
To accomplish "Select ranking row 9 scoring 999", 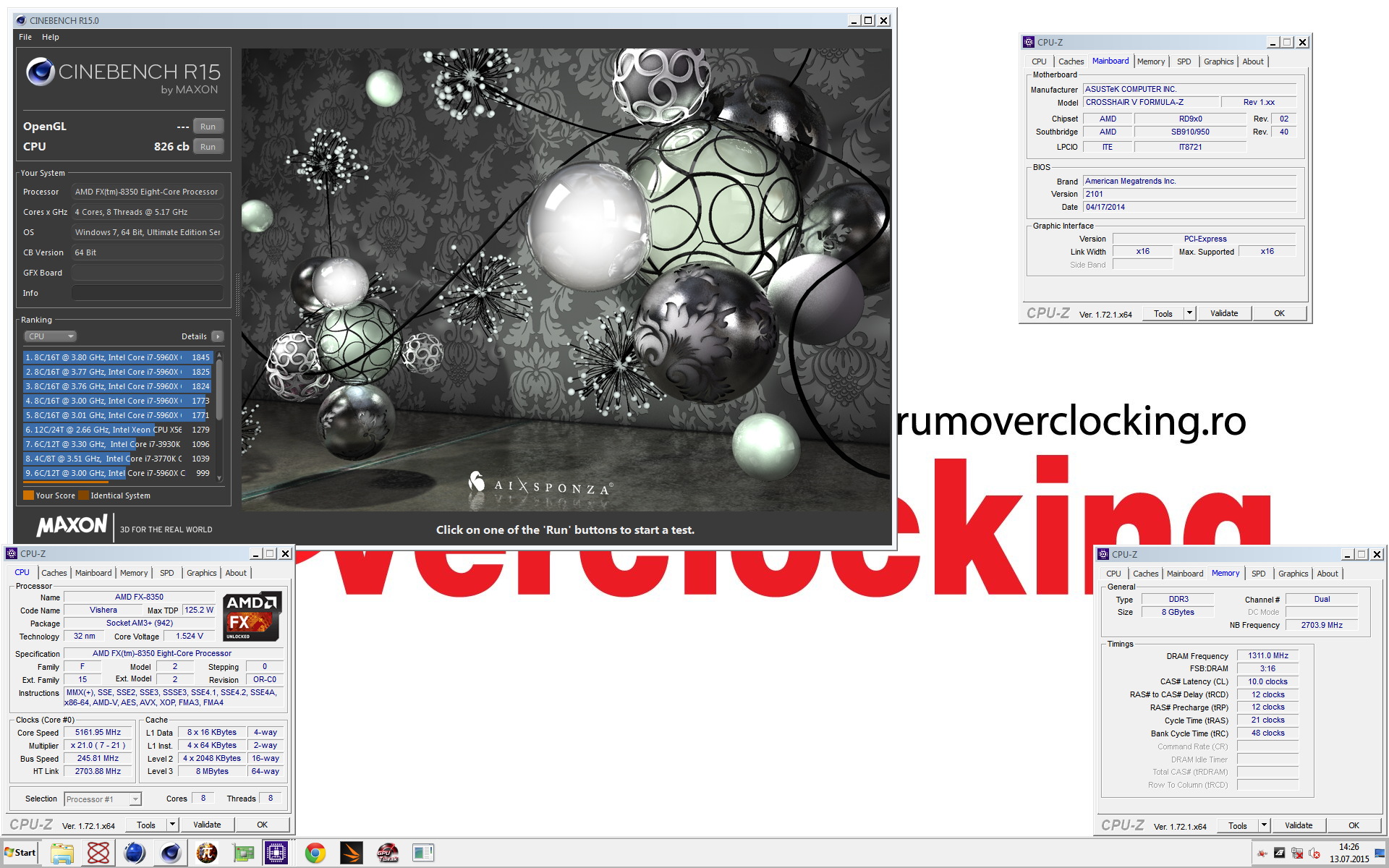I will coord(118,473).
